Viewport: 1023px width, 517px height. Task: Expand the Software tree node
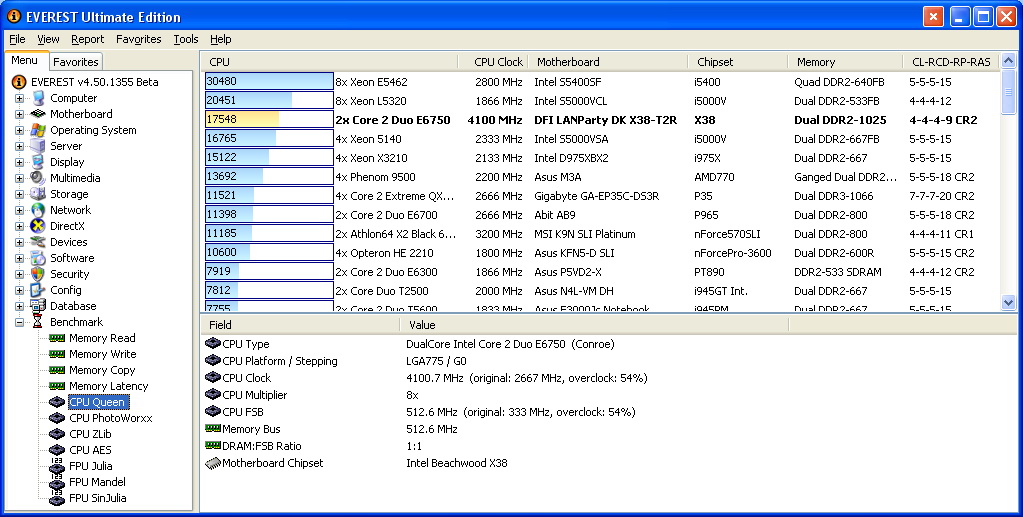point(19,258)
